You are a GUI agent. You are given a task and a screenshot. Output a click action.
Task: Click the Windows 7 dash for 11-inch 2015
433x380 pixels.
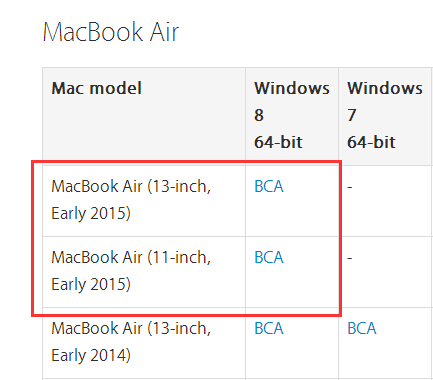click(x=350, y=258)
